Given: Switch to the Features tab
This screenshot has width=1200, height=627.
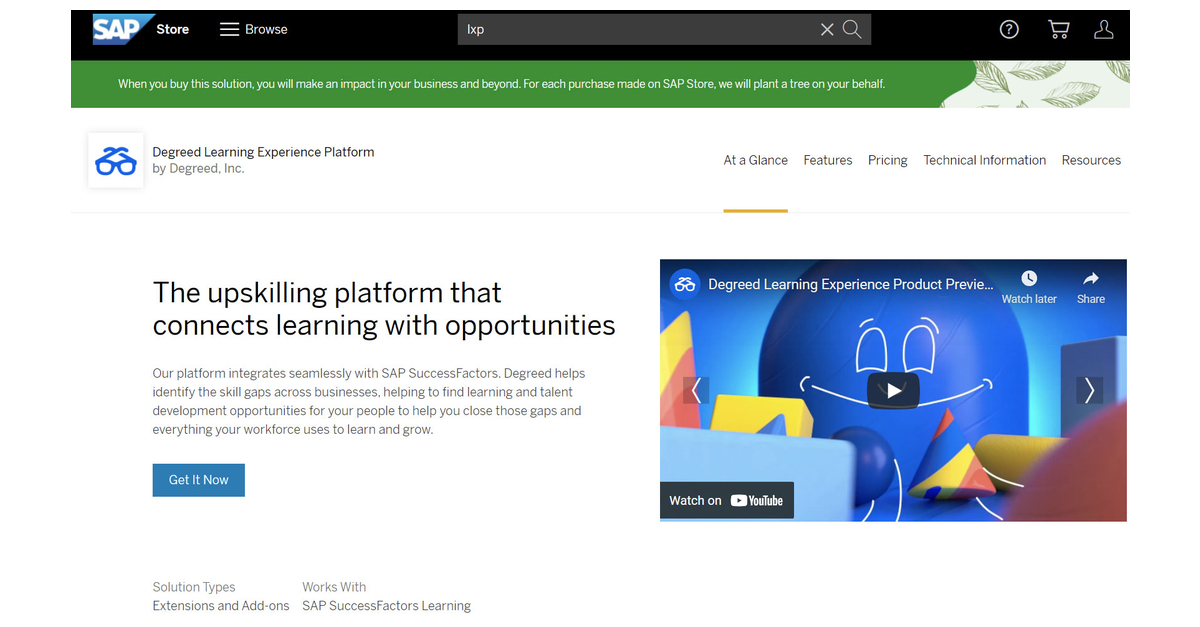Looking at the screenshot, I should pos(827,160).
